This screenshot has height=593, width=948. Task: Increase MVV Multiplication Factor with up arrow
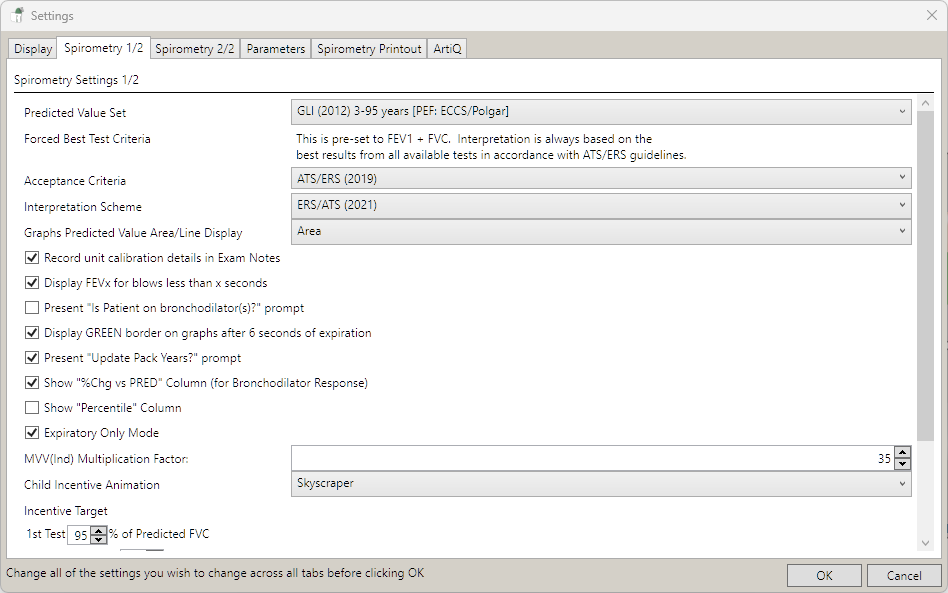click(903, 453)
